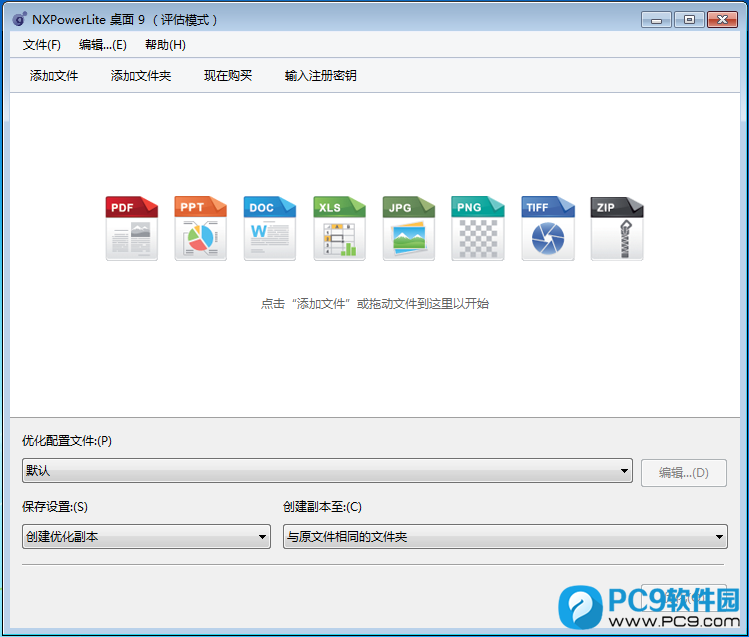
Task: Maximize the NXPowerLite window
Action: click(689, 20)
